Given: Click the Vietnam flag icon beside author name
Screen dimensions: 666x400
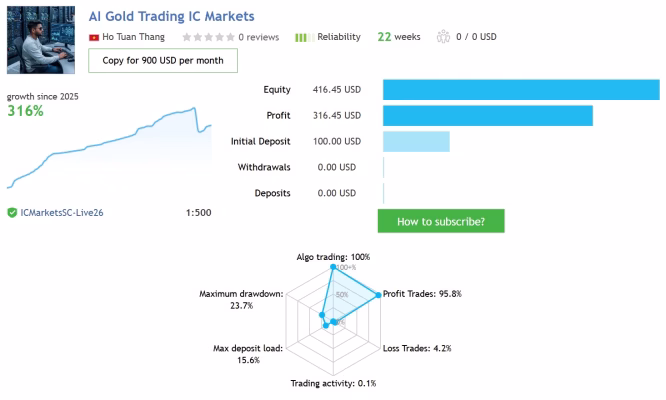Looking at the screenshot, I should (x=94, y=37).
